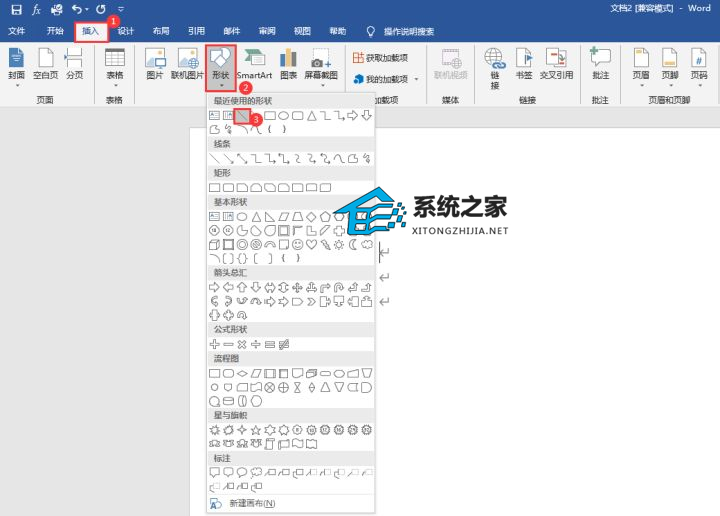Open the 布局 Layout tab
This screenshot has height=516, width=720.
[x=161, y=31]
